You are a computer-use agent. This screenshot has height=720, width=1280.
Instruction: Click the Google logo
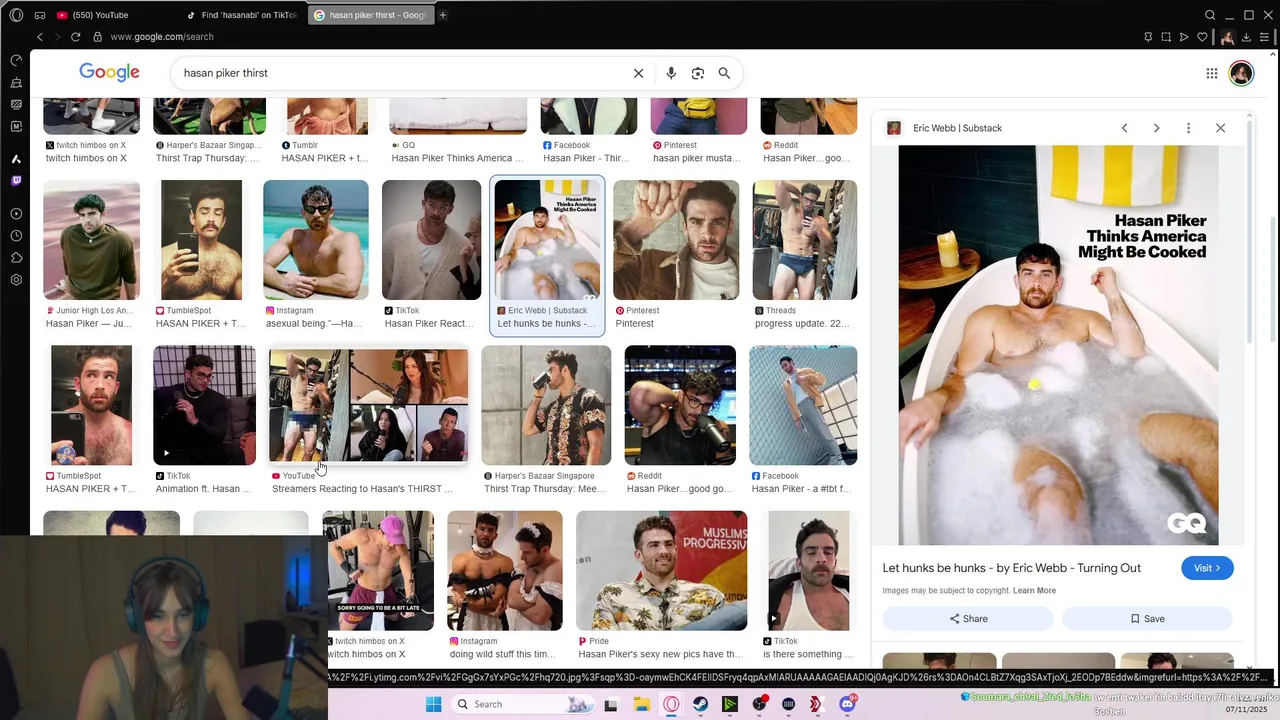click(109, 72)
